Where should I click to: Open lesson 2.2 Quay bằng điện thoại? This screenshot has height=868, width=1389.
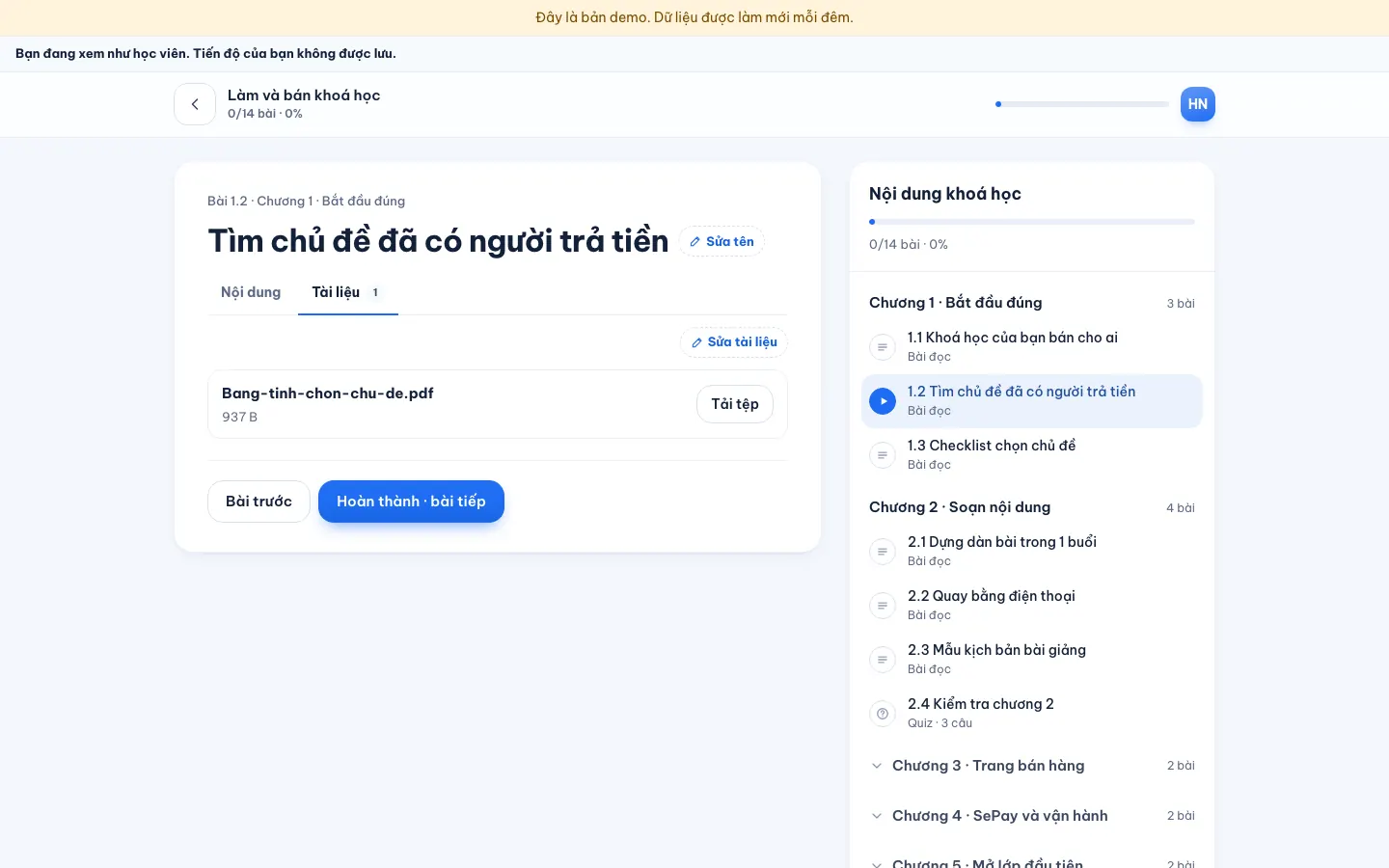[1032, 606]
